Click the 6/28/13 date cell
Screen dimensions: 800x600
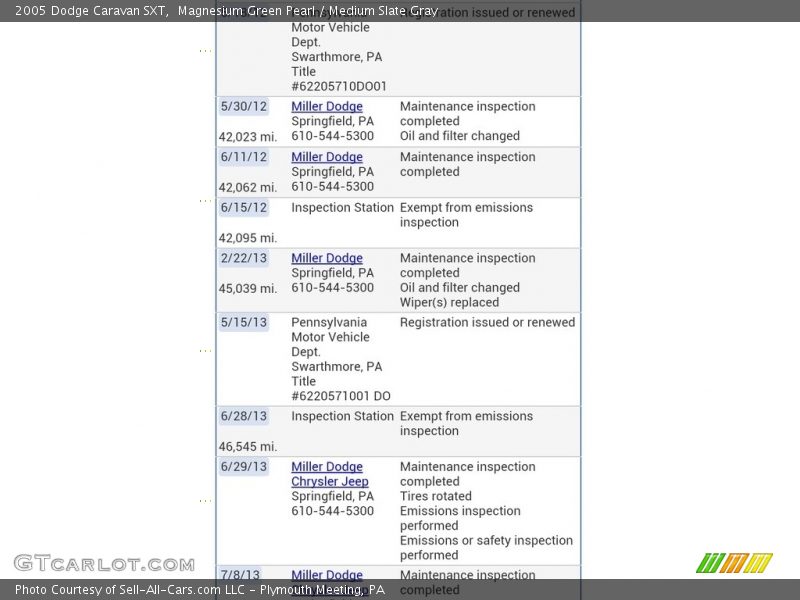244,416
